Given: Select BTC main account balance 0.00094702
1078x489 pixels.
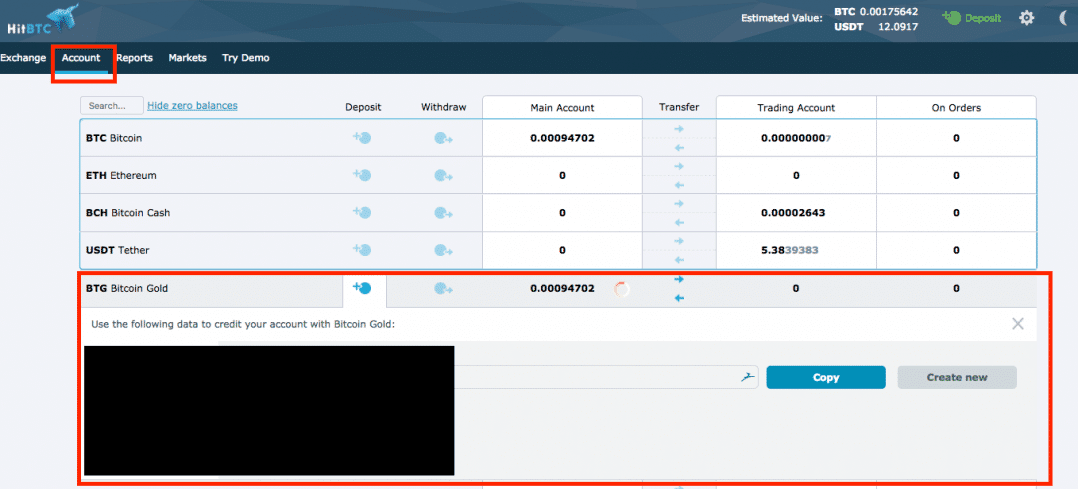Looking at the screenshot, I should pos(562,138).
